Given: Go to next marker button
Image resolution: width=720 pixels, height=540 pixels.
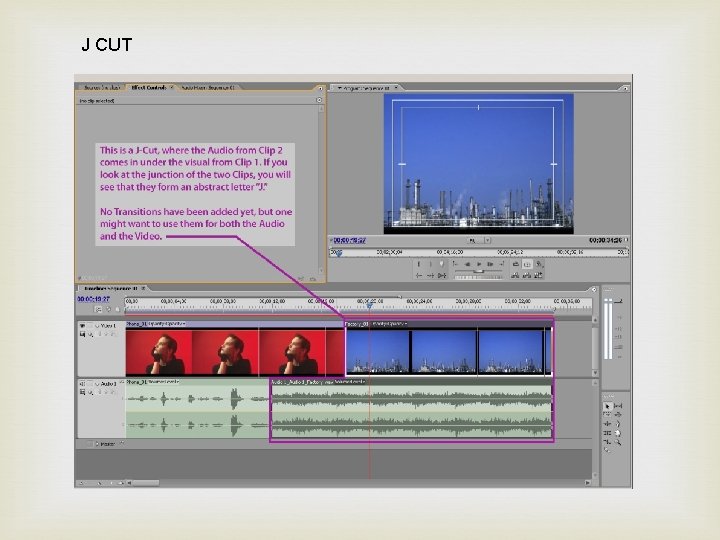Looking at the screenshot, I should pos(502,264).
